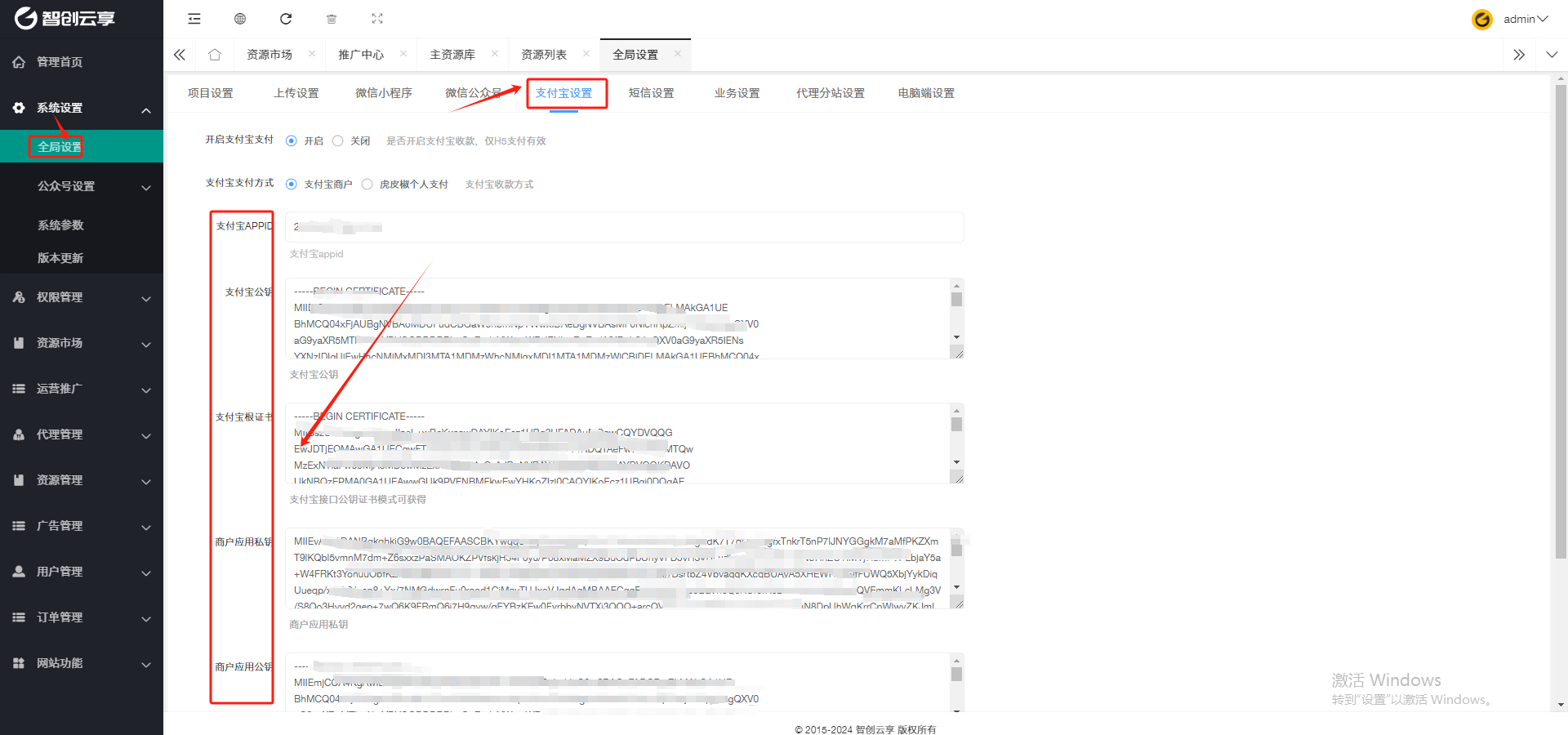This screenshot has width=1568, height=735.
Task: Switch to the 业务设置 tab
Action: pyautogui.click(x=737, y=93)
